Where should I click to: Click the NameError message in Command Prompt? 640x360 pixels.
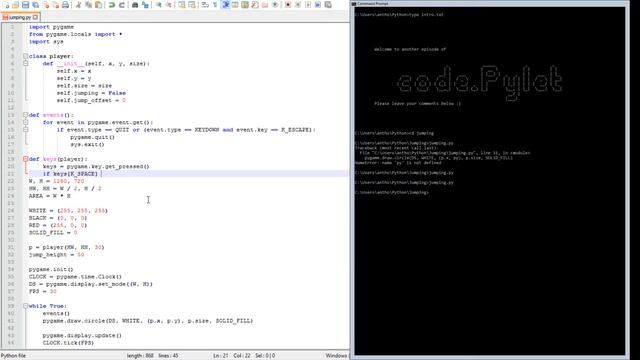398,163
